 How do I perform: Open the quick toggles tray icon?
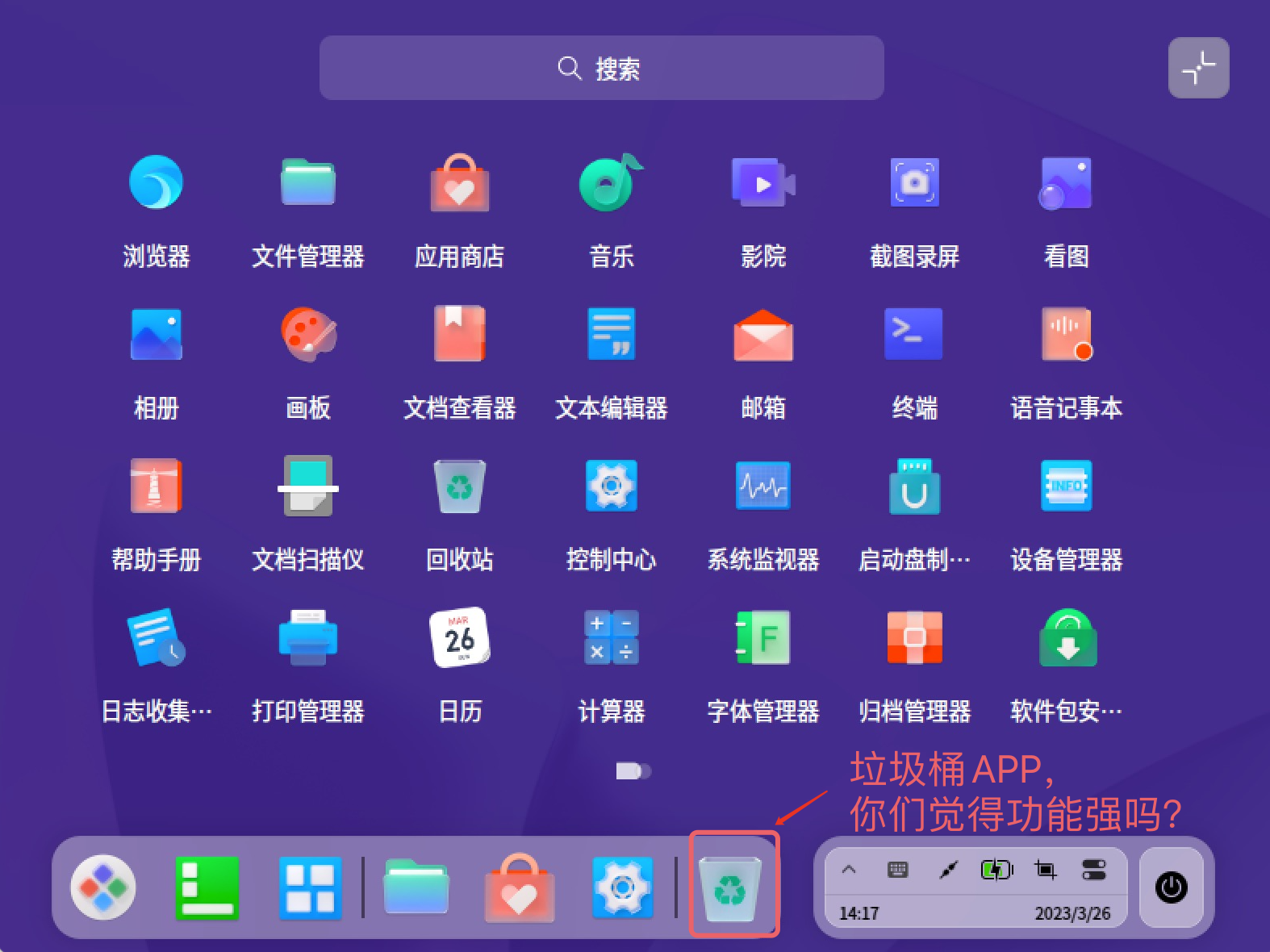(x=1094, y=870)
